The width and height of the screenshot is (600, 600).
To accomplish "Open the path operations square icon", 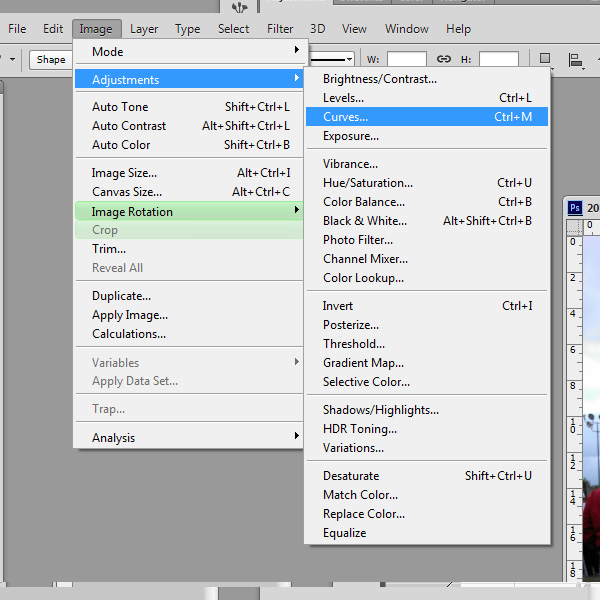I will point(545,59).
